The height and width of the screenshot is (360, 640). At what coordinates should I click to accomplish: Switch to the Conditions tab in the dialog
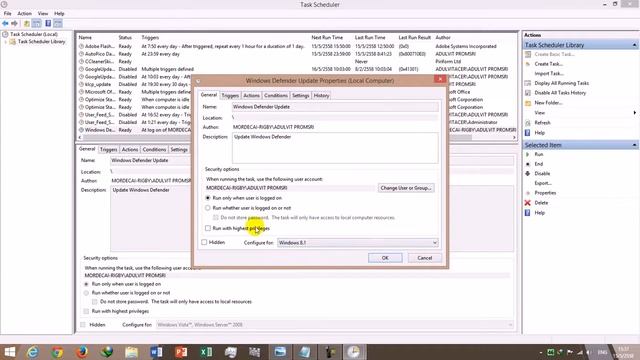coord(276,96)
